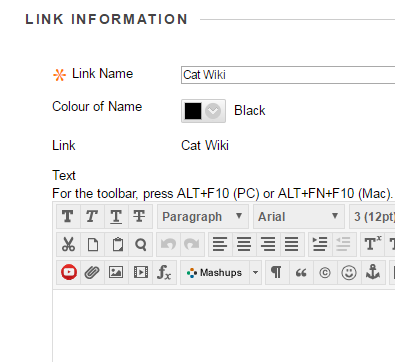
Task: Click the Cut scissors icon
Action: pos(68,244)
